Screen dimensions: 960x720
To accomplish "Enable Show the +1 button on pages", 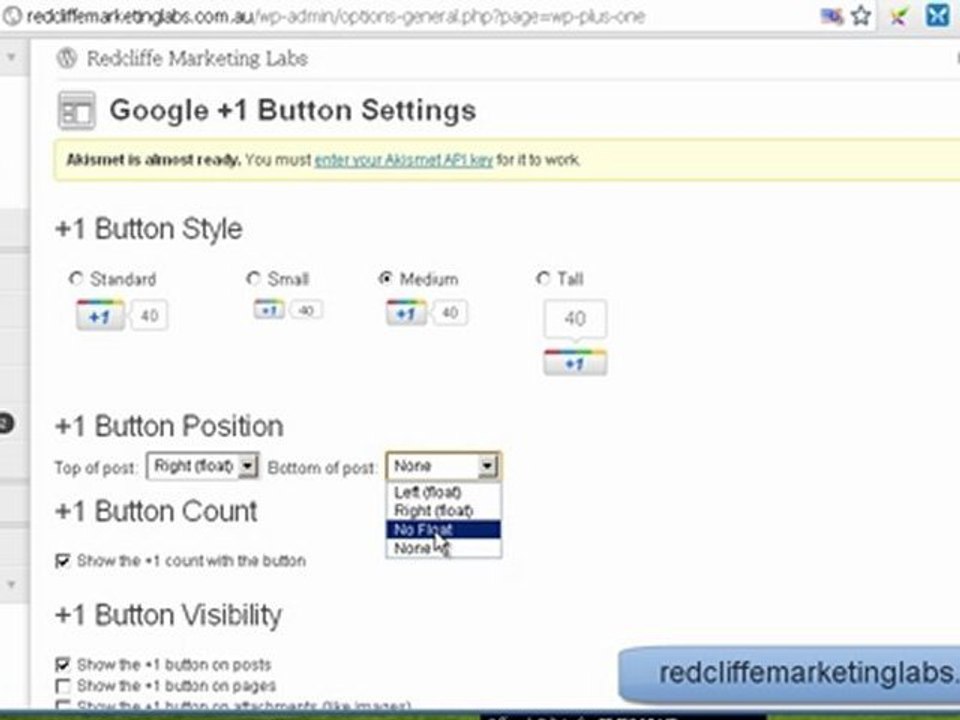I will 62,685.
